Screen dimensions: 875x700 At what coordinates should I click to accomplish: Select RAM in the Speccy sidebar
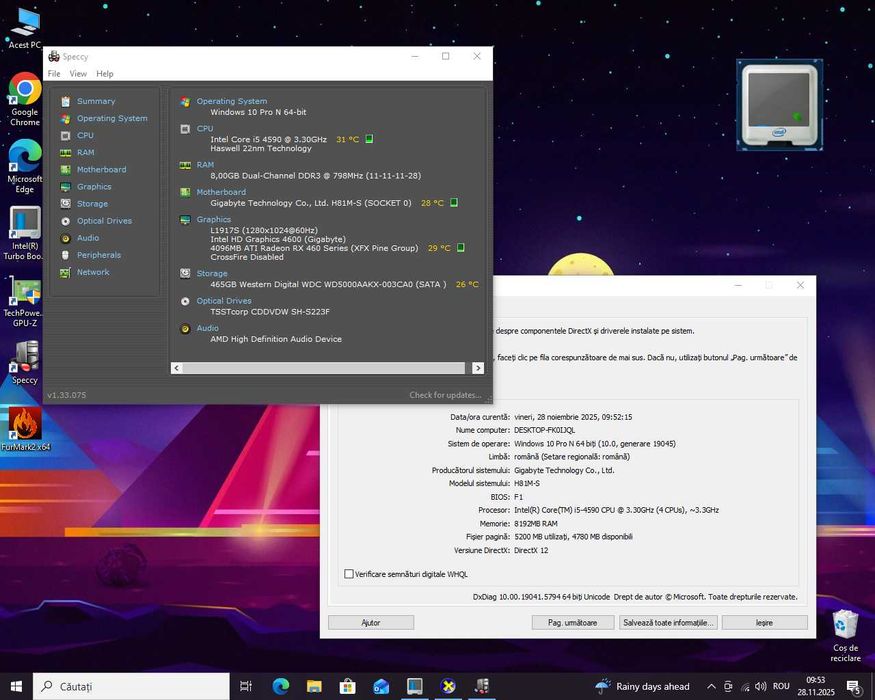[x=85, y=152]
